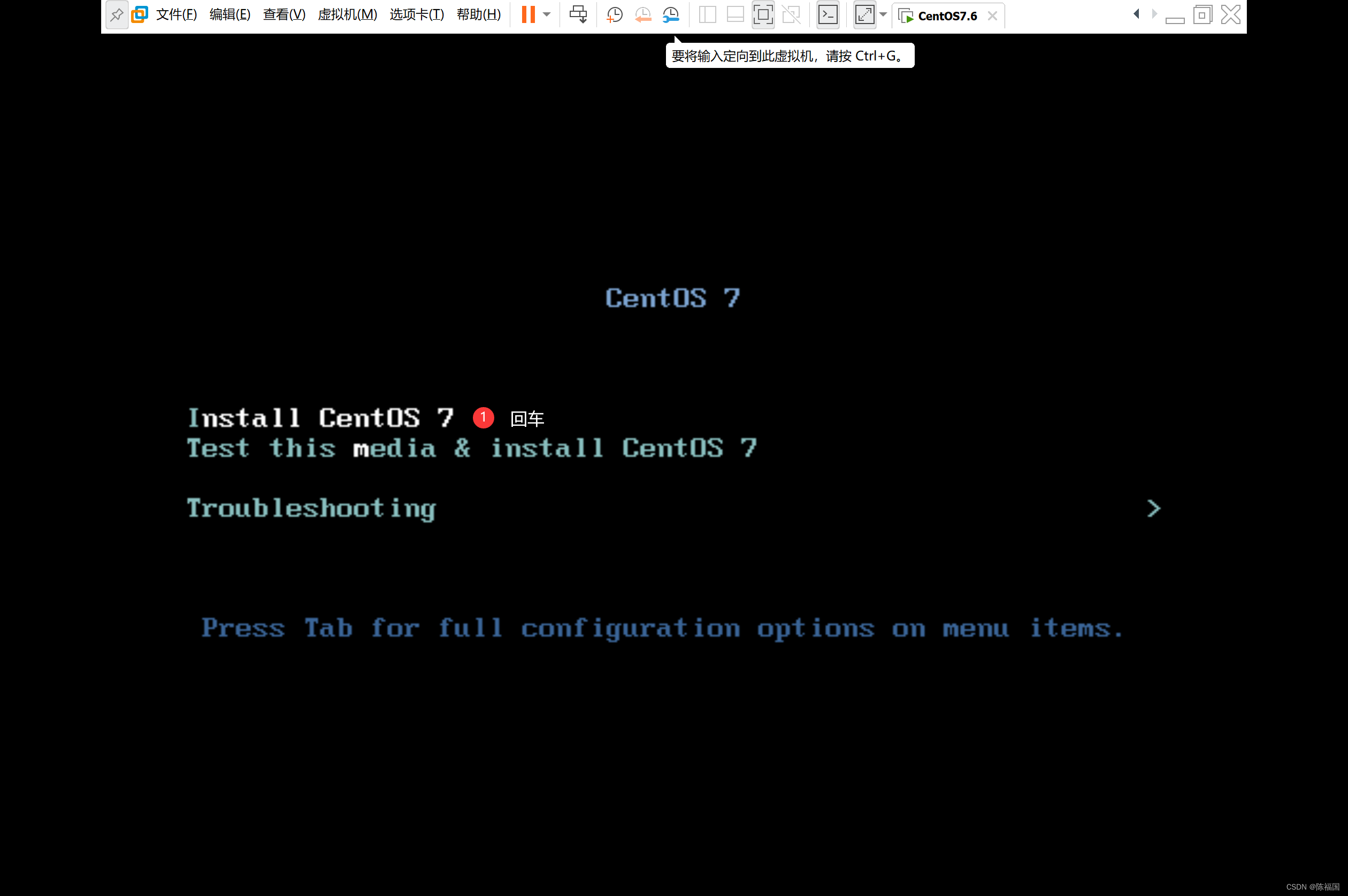
Task: Toggle the left sidebar library panel
Action: (x=707, y=15)
